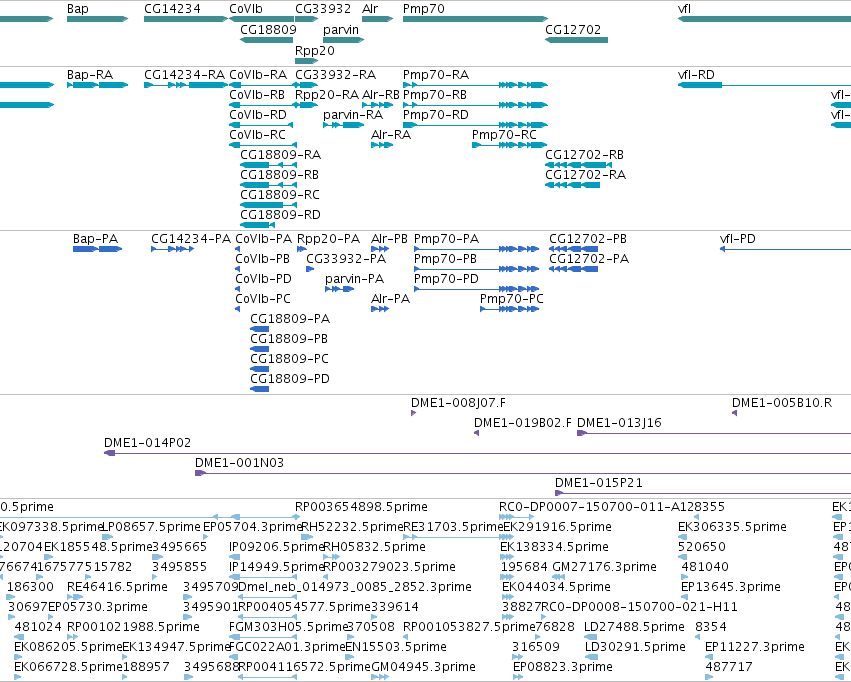Select the CG14234-RA transcript label

pyautogui.click(x=185, y=74)
